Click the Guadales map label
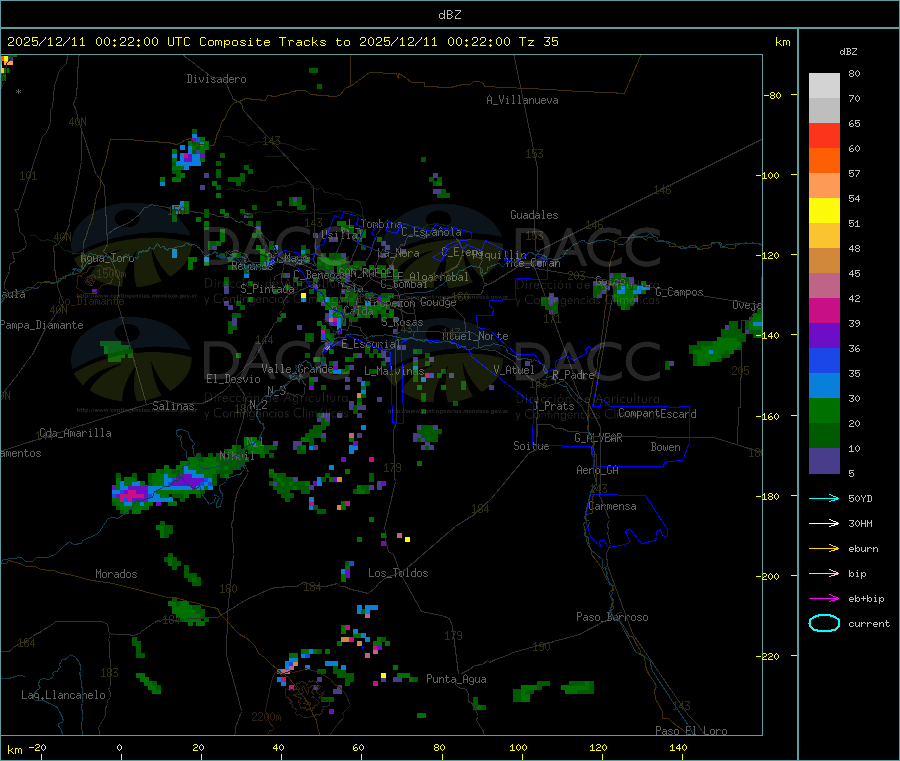Viewport: 900px width, 761px height. [x=534, y=215]
